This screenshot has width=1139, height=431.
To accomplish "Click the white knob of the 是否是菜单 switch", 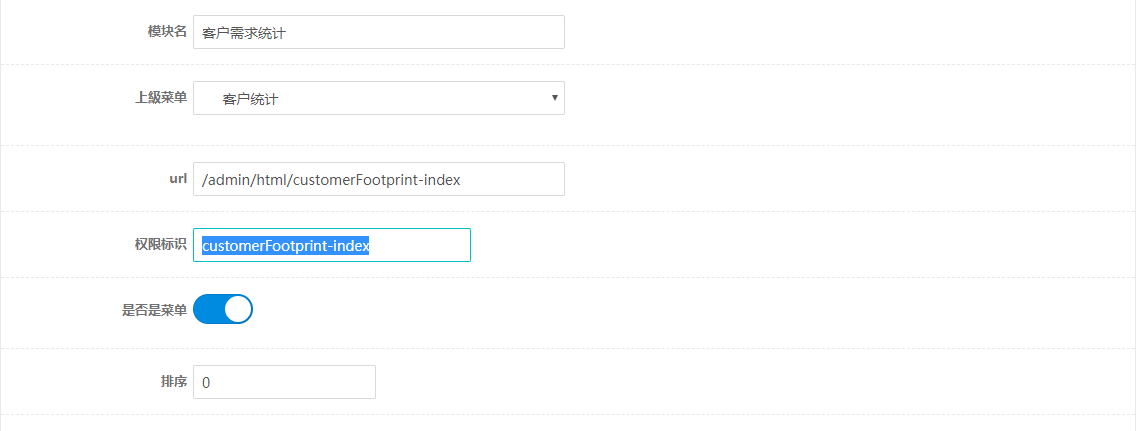I will 238,309.
